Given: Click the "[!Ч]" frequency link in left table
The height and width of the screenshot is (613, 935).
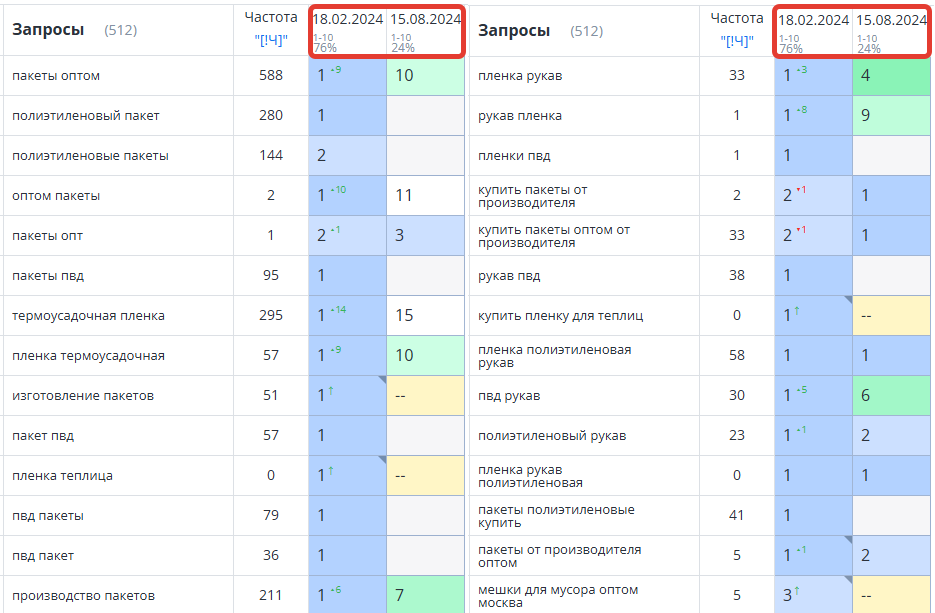Looking at the screenshot, I should [x=270, y=40].
